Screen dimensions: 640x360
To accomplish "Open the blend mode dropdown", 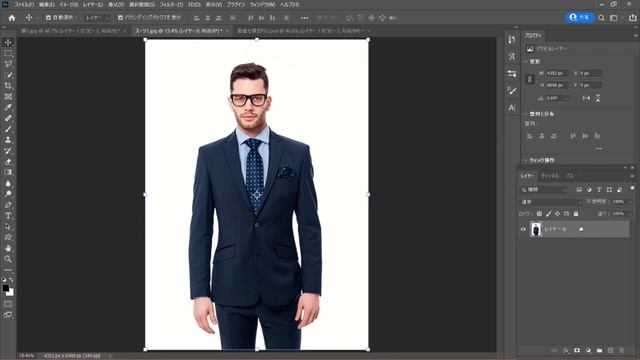I will pos(551,202).
